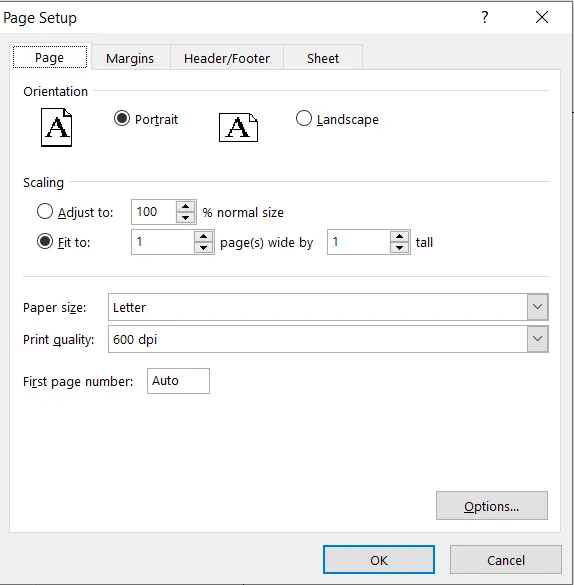Click the Options... button
This screenshot has width=574, height=585.
492,506
